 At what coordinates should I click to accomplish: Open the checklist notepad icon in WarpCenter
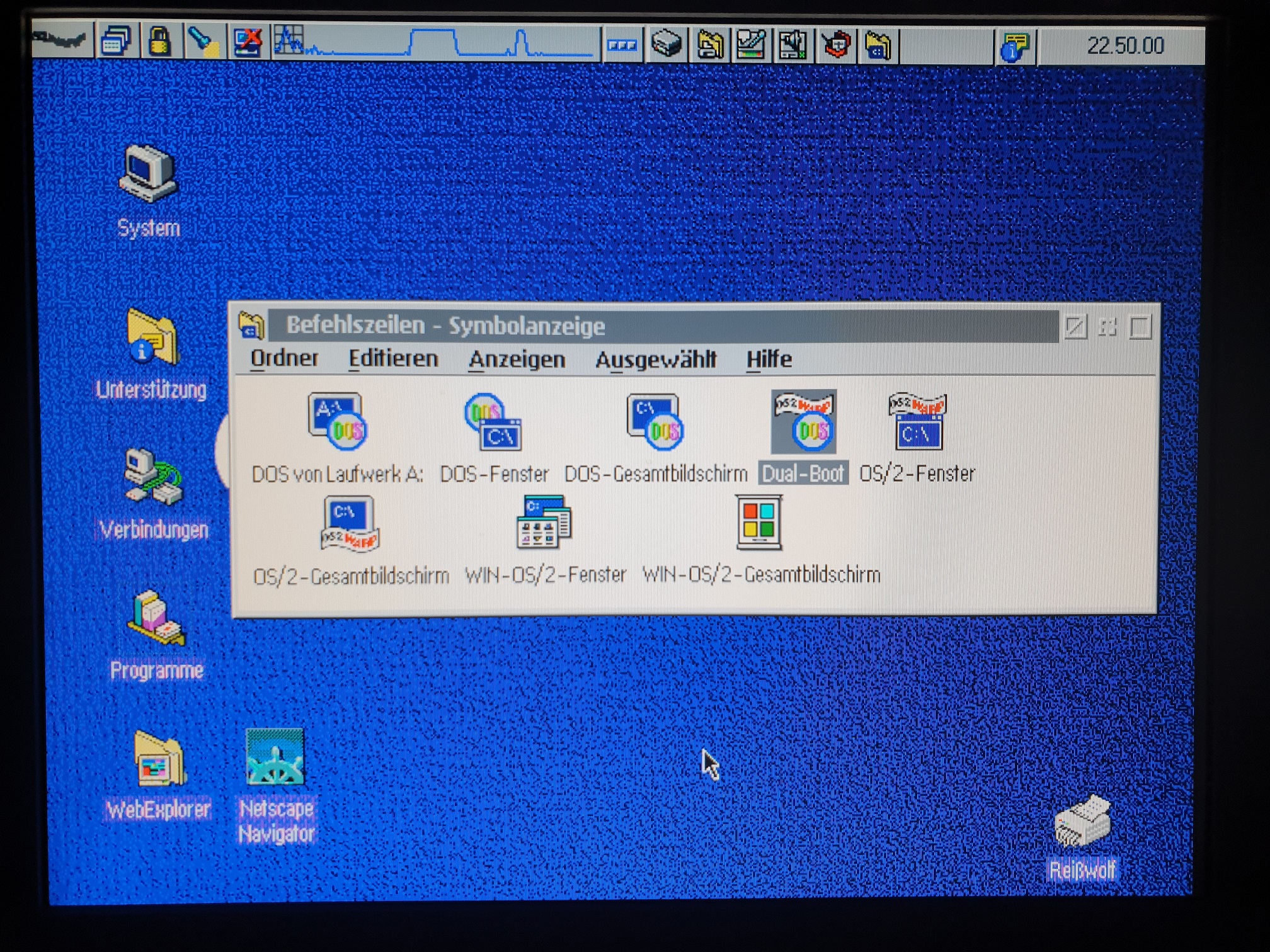pyautogui.click(x=752, y=45)
